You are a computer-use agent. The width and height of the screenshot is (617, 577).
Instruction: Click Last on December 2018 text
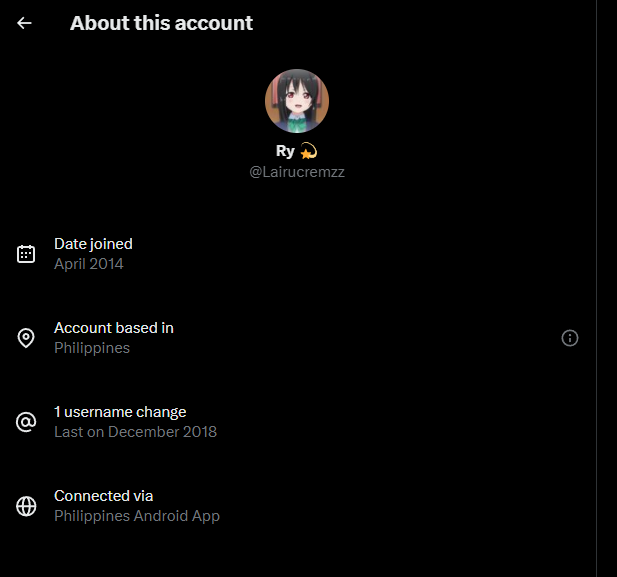coord(135,432)
